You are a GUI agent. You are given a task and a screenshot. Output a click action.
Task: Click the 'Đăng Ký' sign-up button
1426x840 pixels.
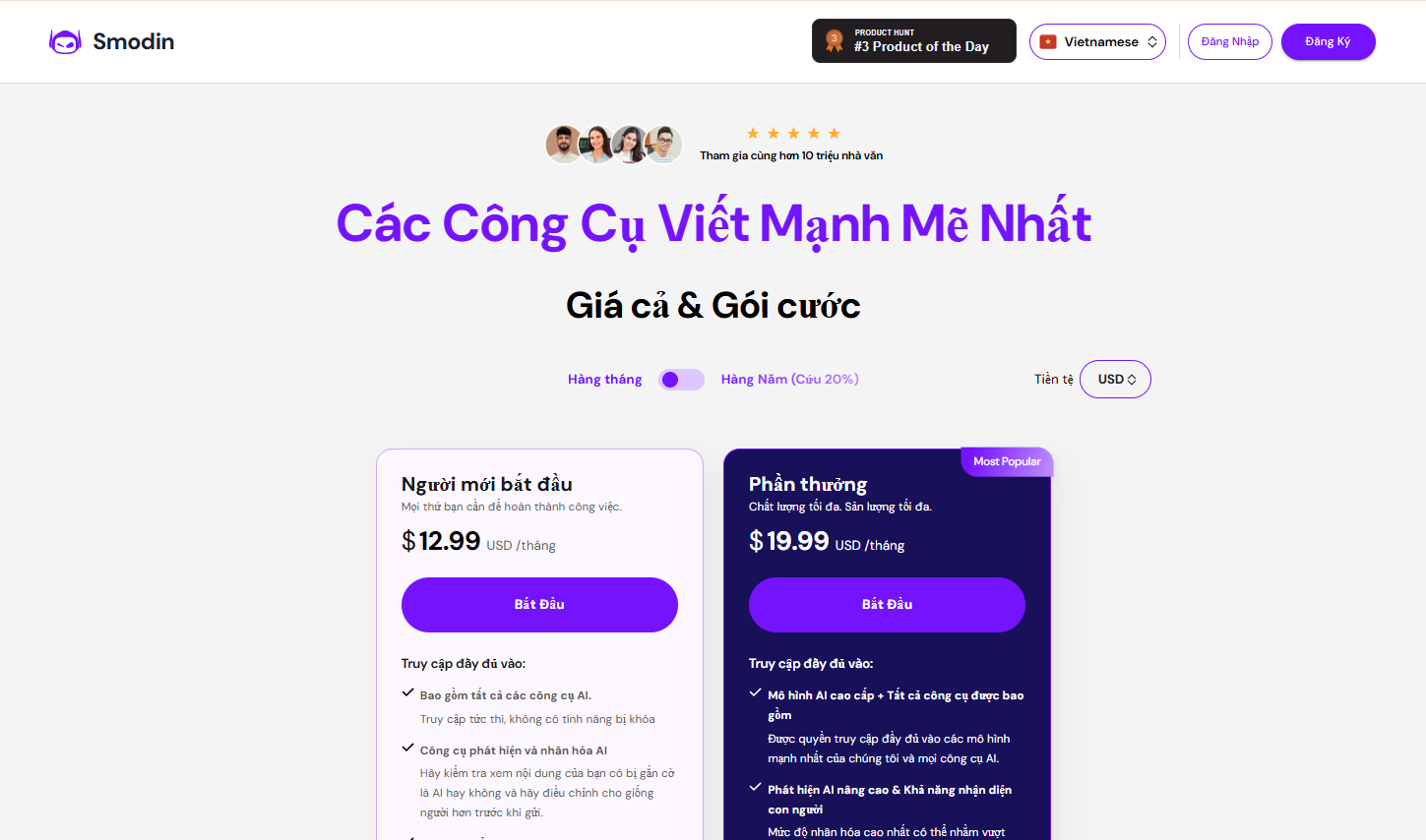1328,41
